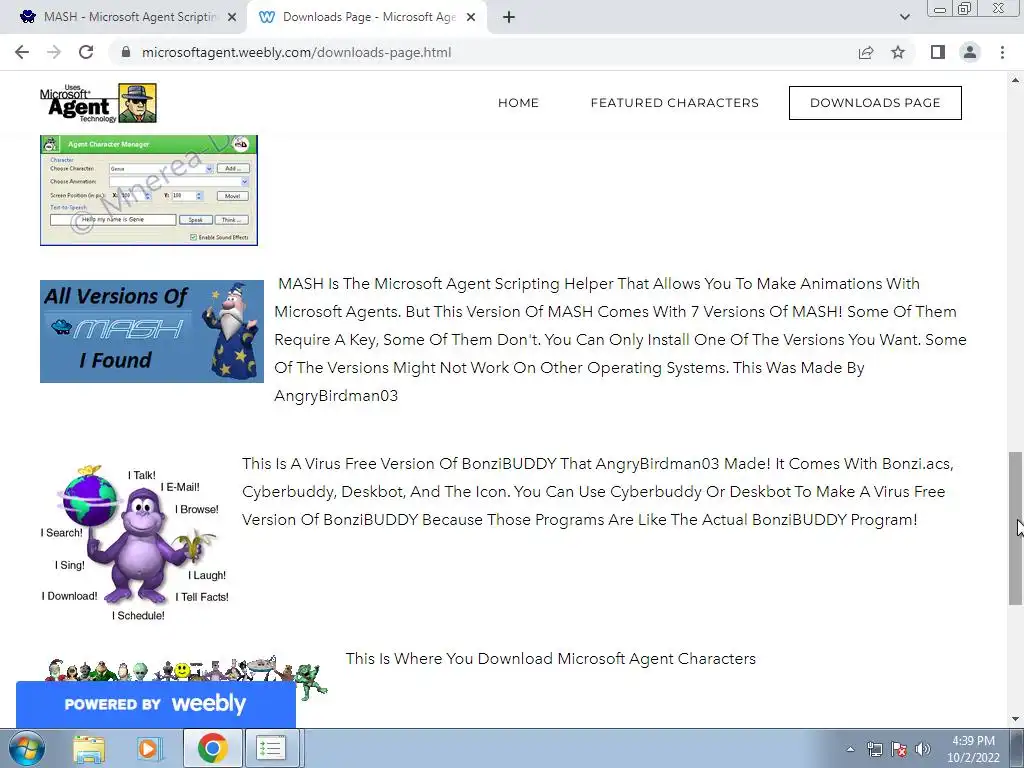Click the Agent Character Manager screenshot
This screenshot has height=768, width=1024.
click(149, 190)
